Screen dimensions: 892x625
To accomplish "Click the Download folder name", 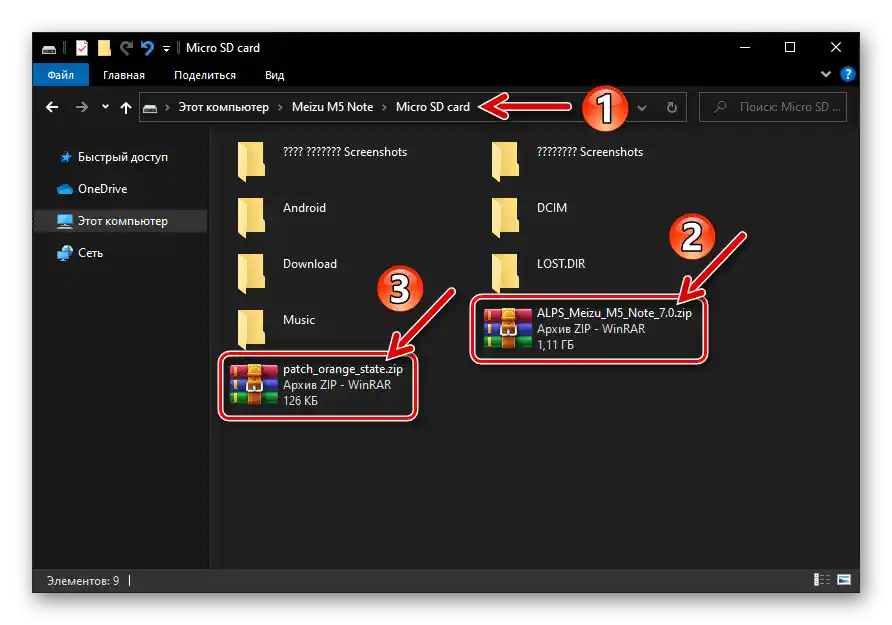I will pos(310,264).
